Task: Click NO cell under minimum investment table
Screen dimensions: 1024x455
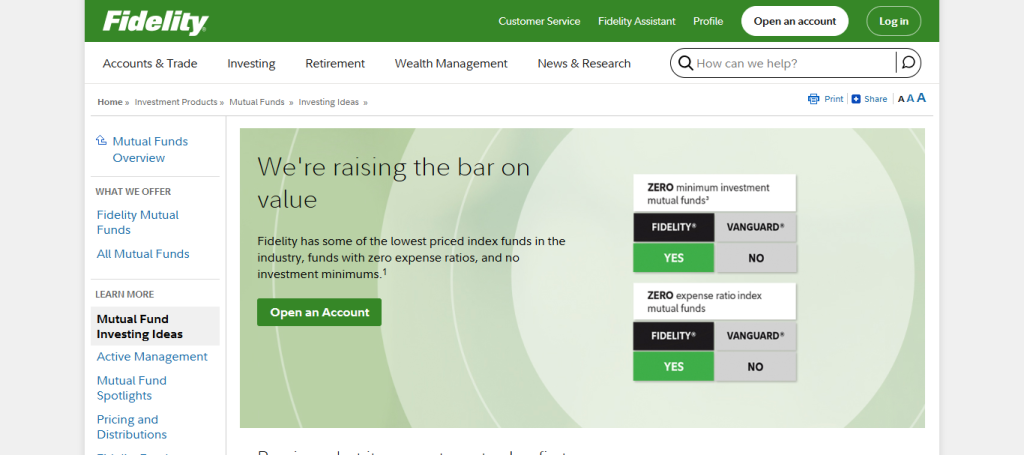Action: tap(756, 258)
